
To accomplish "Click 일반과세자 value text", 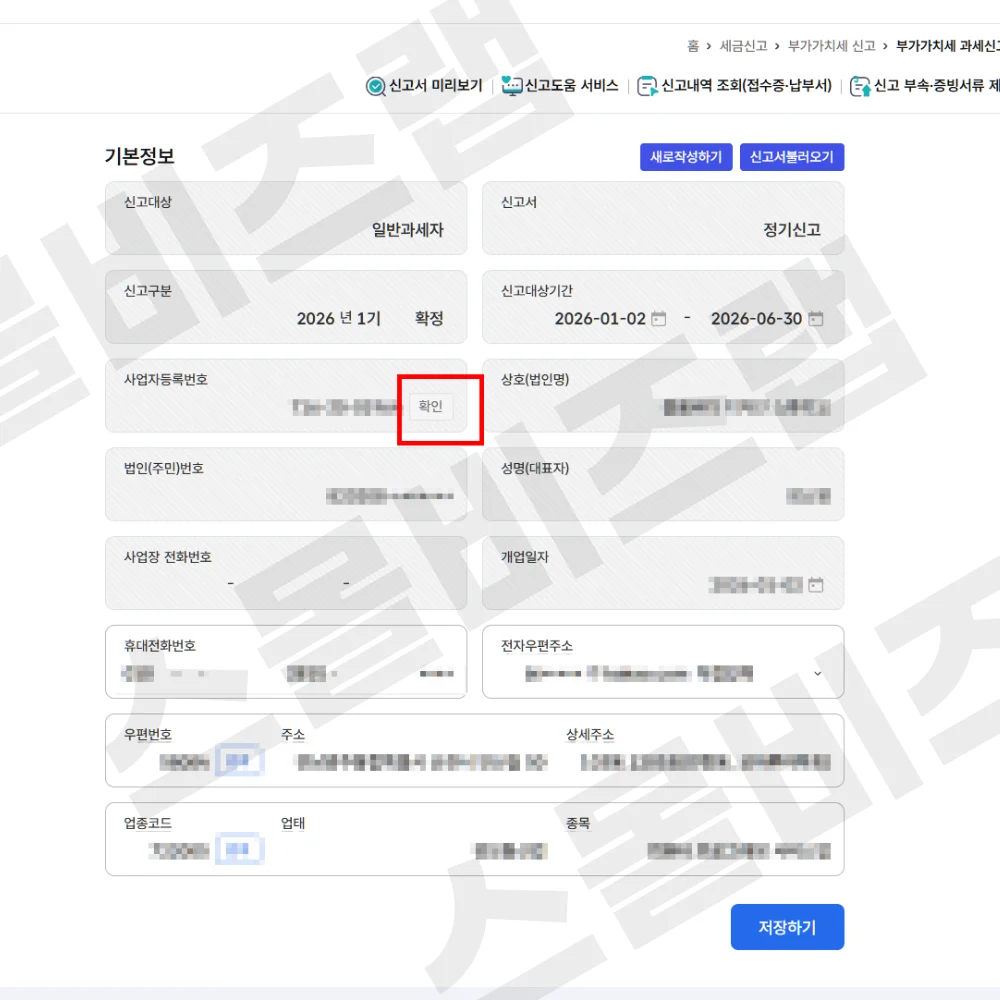I will pos(408,230).
